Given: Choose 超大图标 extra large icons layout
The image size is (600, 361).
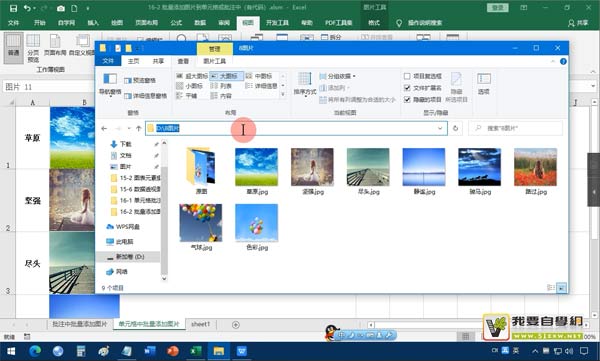Looking at the screenshot, I should tap(192, 76).
